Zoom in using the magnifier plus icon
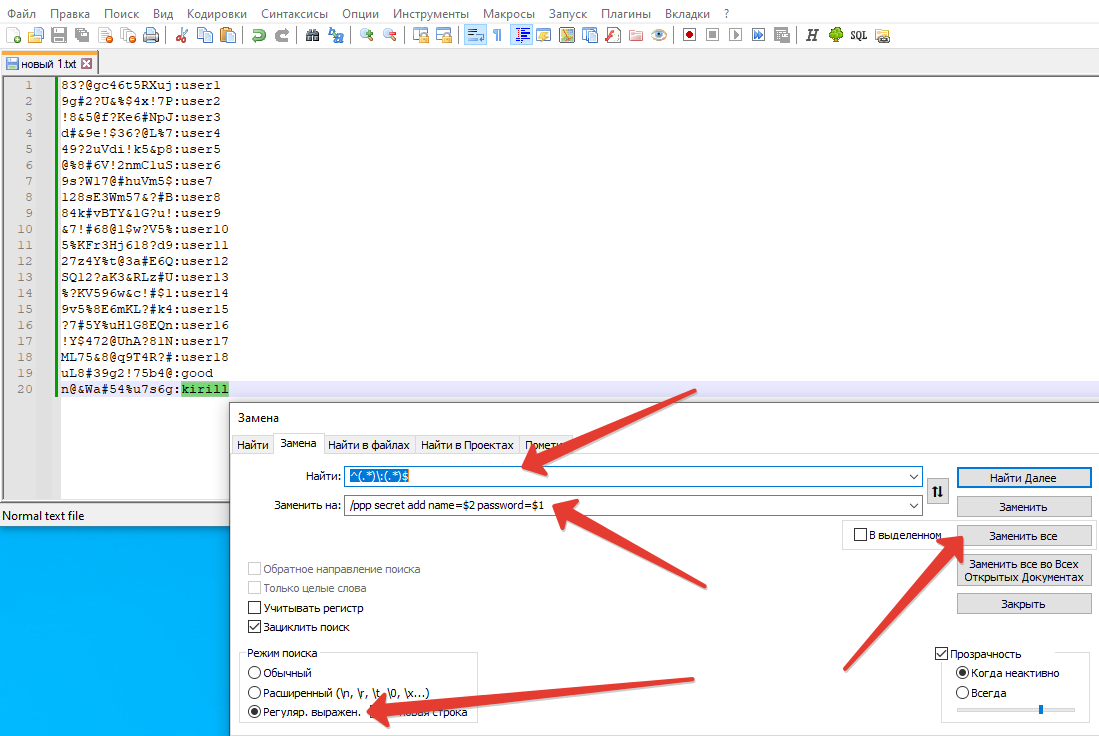 click(x=367, y=35)
